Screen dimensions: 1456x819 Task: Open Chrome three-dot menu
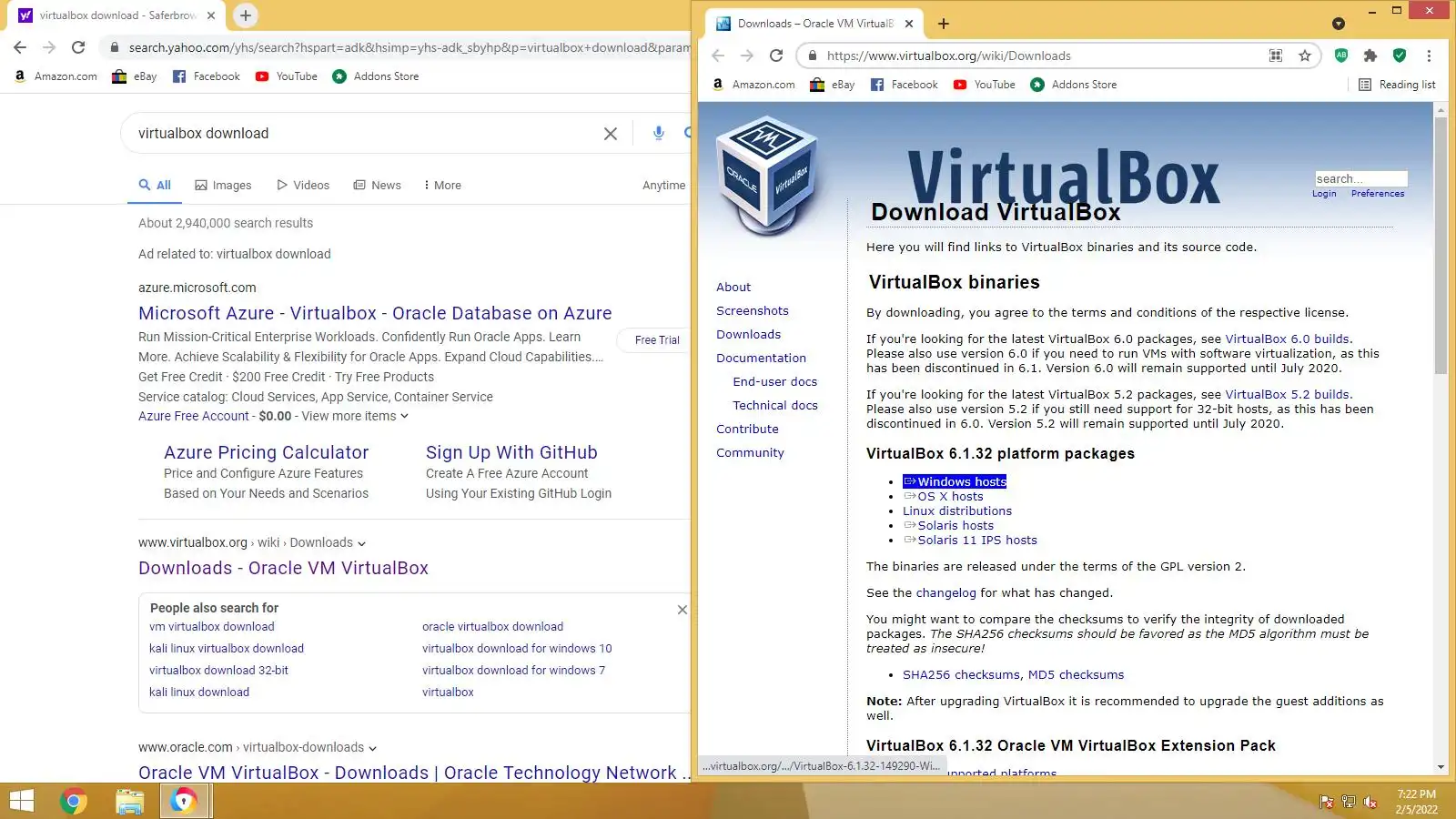[x=1429, y=56]
